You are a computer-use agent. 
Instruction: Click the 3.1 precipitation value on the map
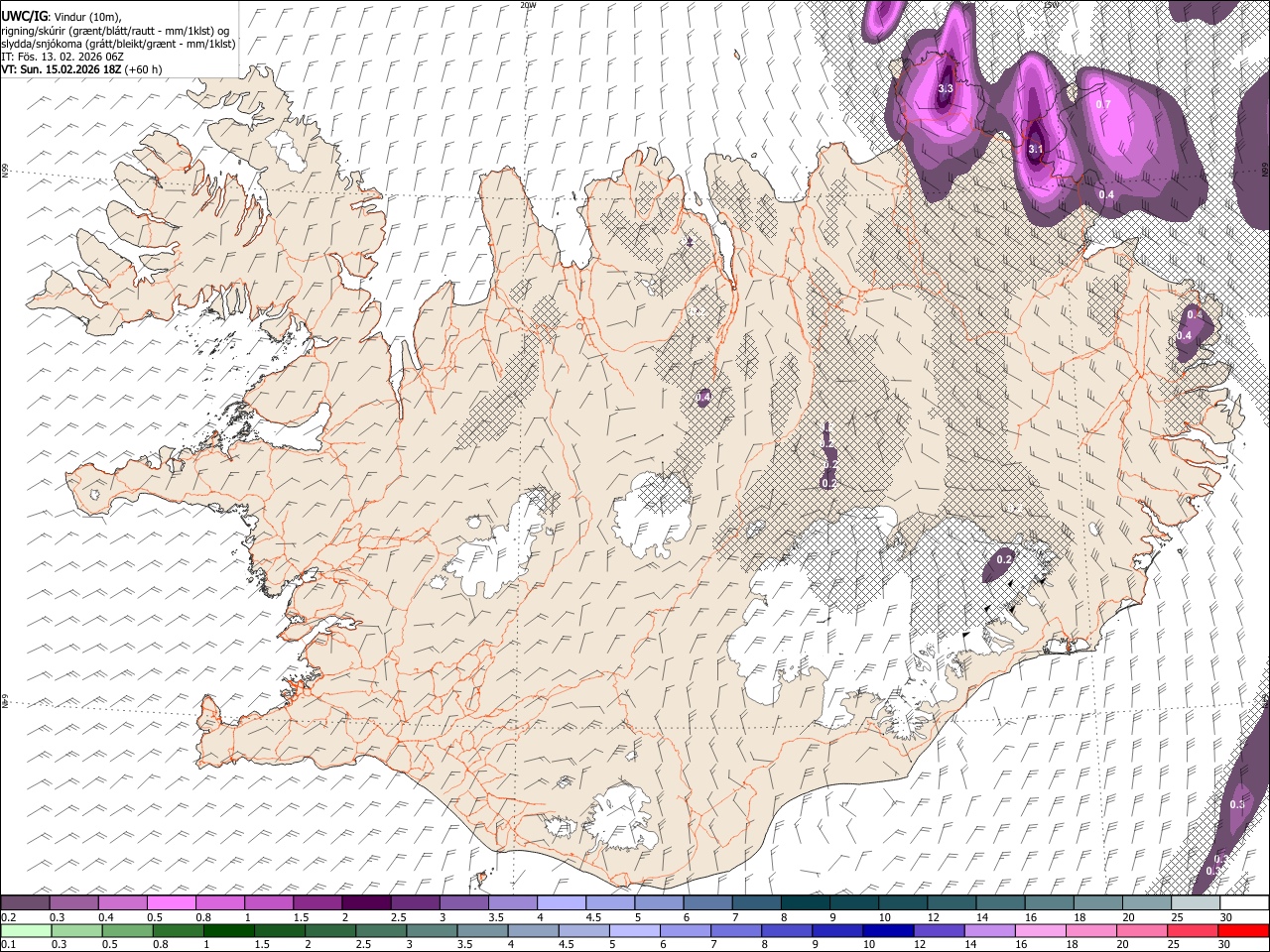[1036, 149]
